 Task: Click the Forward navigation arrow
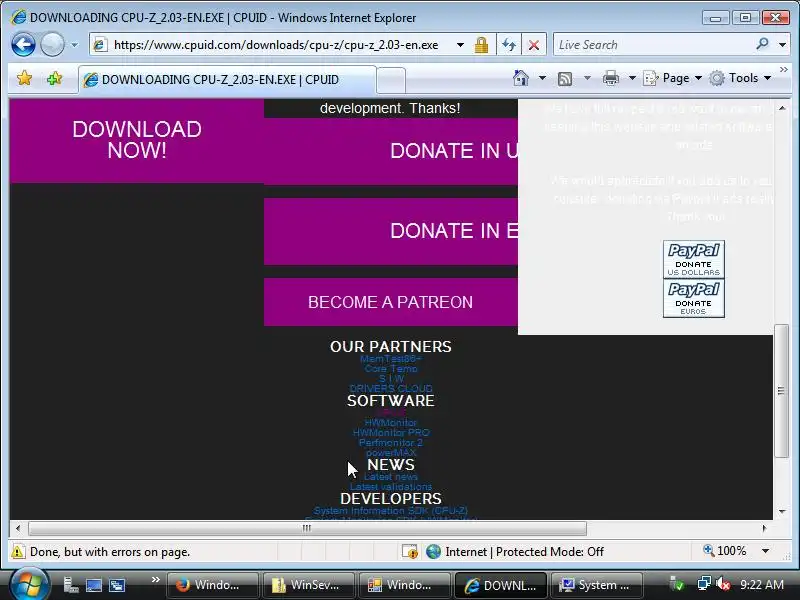click(52, 44)
